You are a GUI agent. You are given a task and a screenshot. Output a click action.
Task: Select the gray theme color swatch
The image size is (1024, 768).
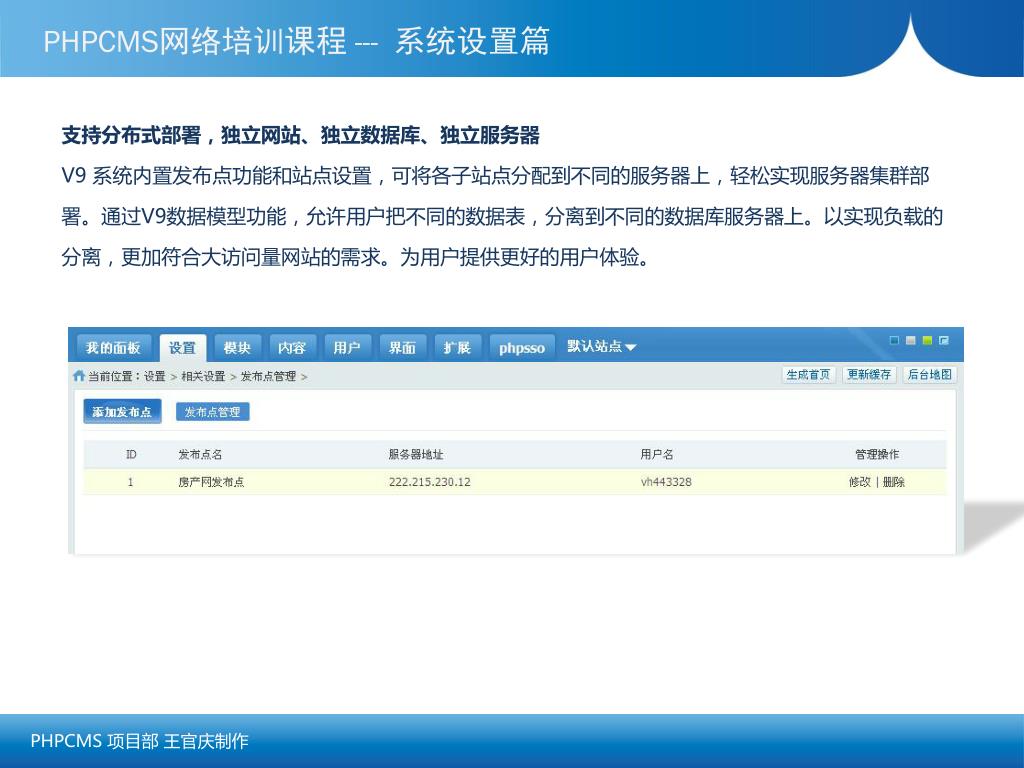click(x=910, y=340)
